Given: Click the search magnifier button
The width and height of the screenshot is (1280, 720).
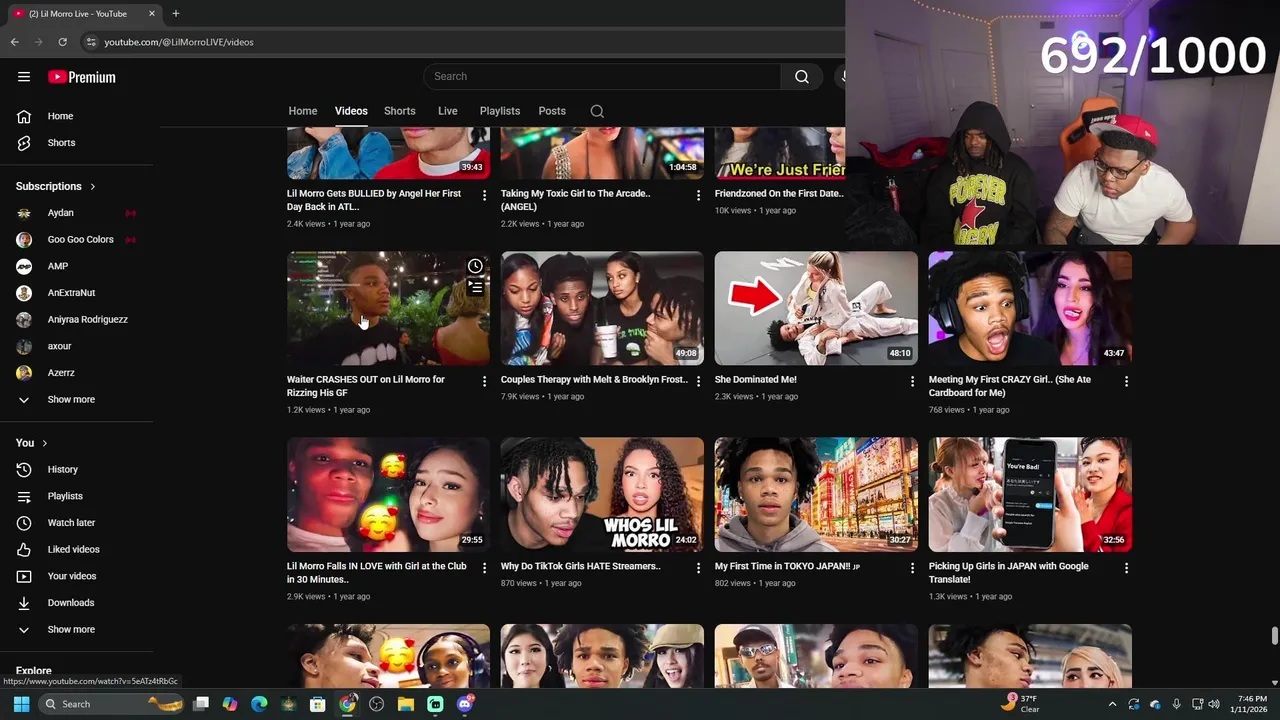Looking at the screenshot, I should tap(802, 77).
